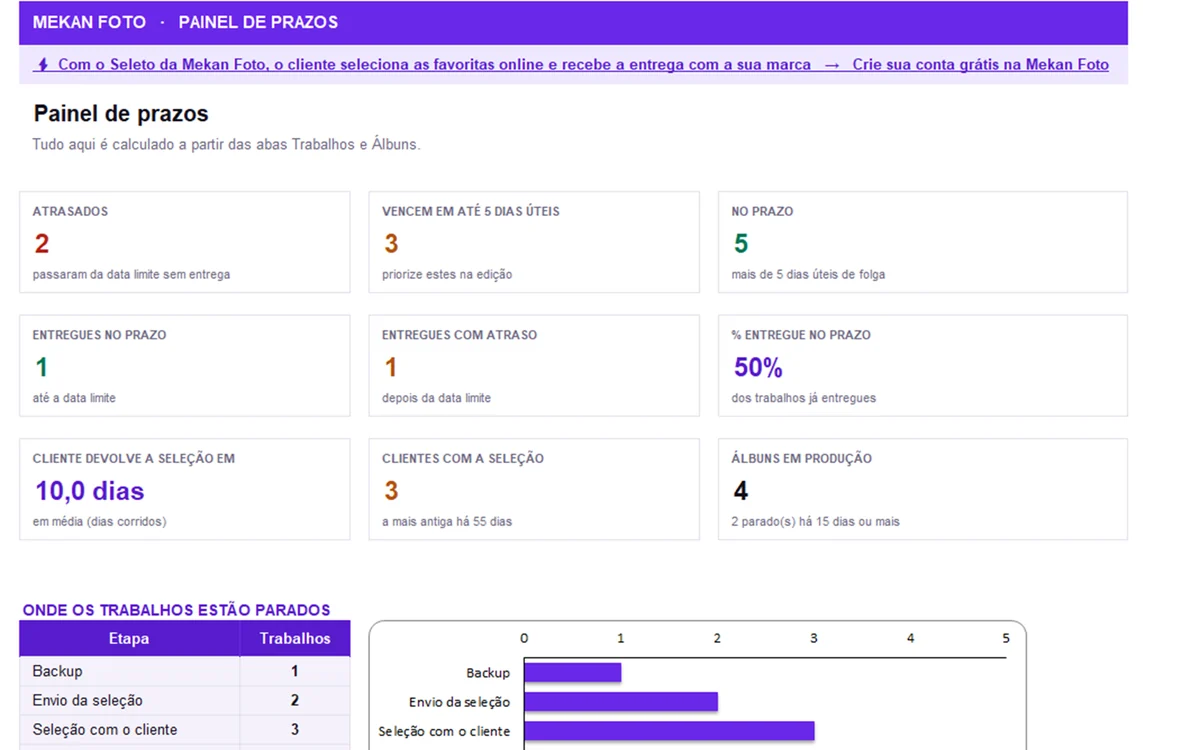Select the value 1 under Entregues com atraso
Screen dimensions: 1200x750
[391, 367]
